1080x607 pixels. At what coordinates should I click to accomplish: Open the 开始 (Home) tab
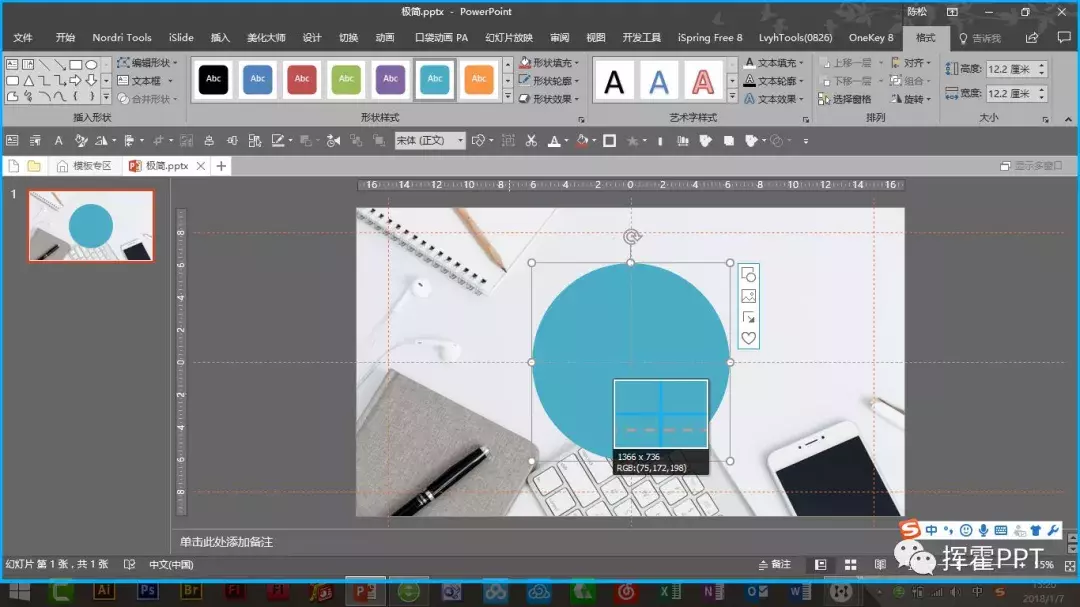[x=65, y=38]
